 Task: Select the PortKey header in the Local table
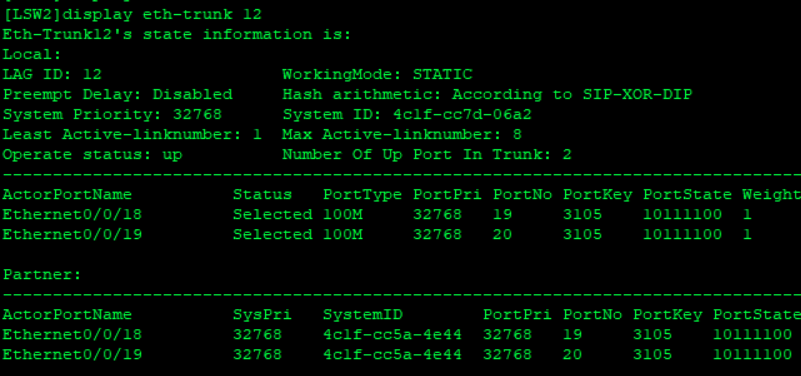click(598, 195)
